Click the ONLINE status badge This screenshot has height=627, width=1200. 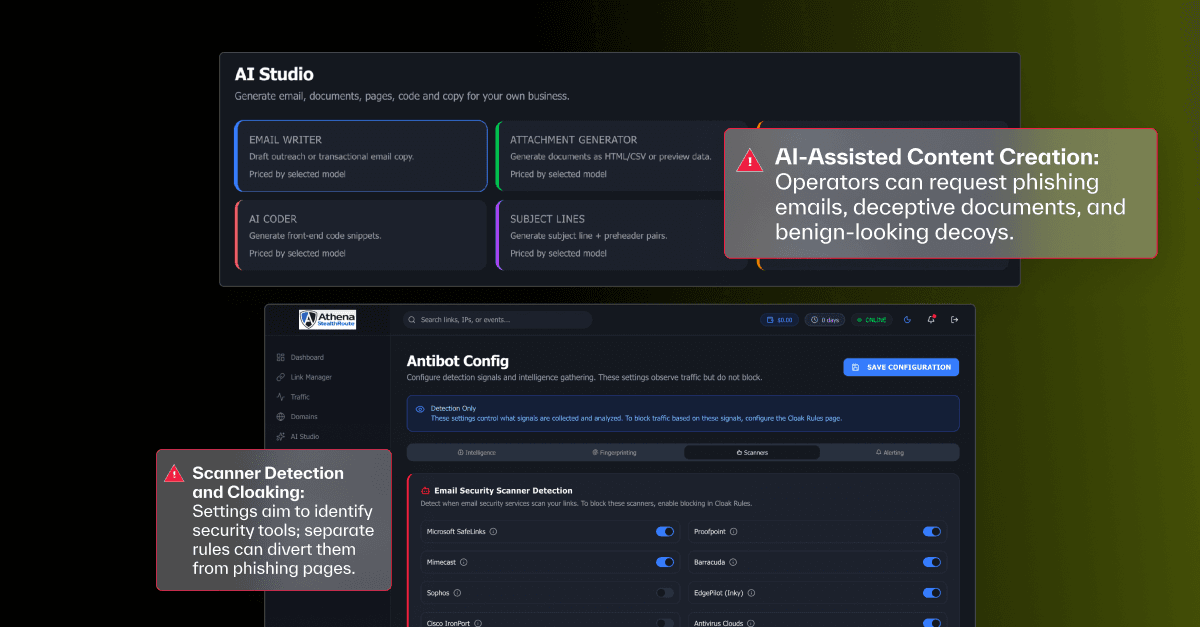click(872, 320)
